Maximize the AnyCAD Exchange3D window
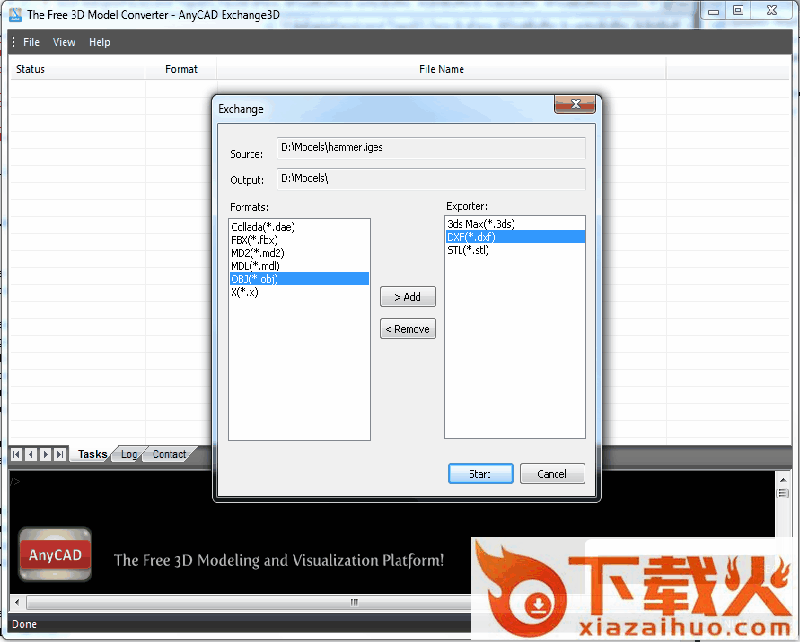The width and height of the screenshot is (800, 642). tap(737, 11)
